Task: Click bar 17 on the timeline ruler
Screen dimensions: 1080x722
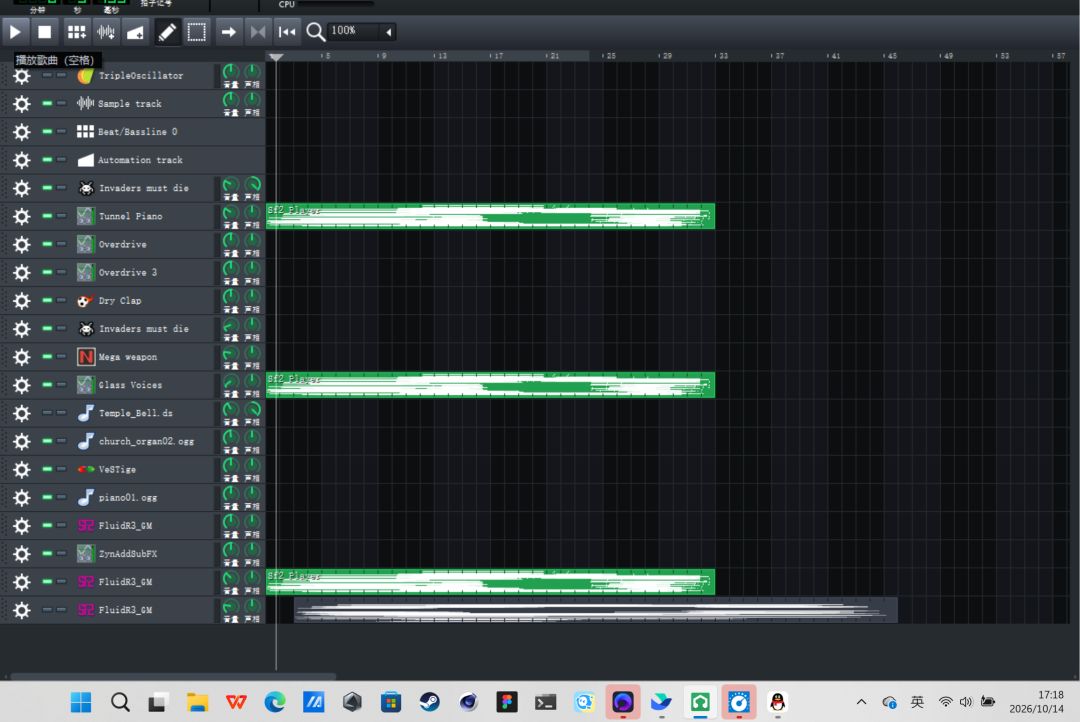Action: tap(497, 56)
